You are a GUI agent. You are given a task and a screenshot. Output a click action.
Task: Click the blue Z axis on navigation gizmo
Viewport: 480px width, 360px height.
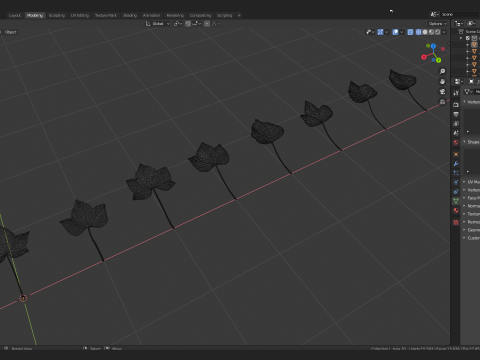tap(433, 46)
